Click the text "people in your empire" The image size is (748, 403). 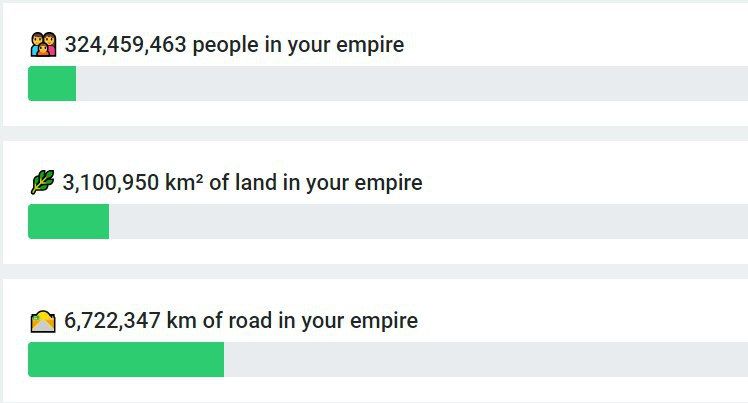[x=298, y=45]
